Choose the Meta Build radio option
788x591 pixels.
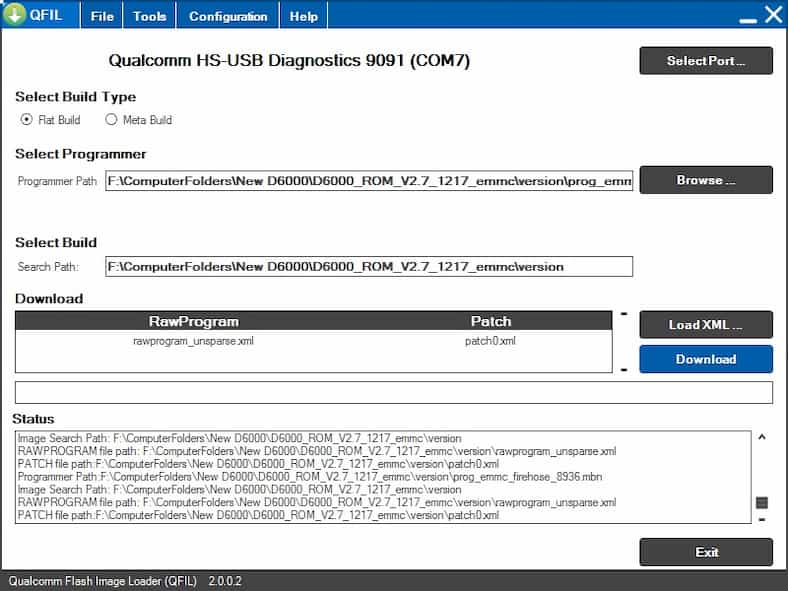pyautogui.click(x=112, y=120)
